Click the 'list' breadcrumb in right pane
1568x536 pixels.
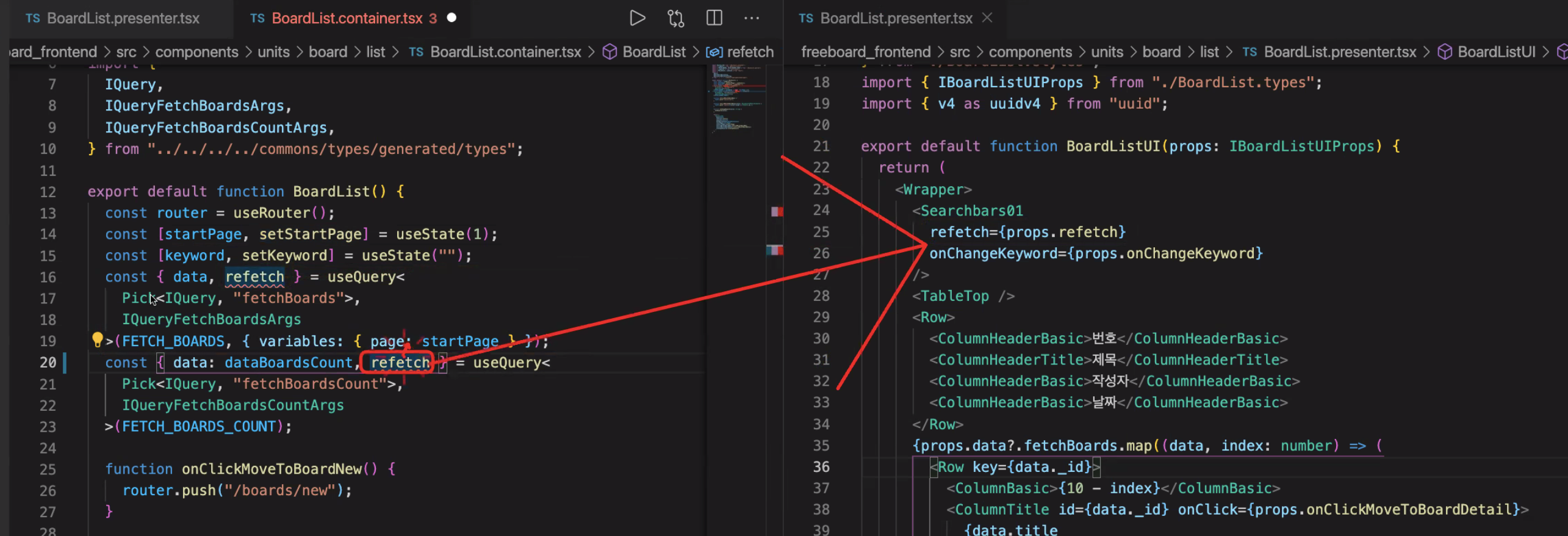click(1209, 52)
